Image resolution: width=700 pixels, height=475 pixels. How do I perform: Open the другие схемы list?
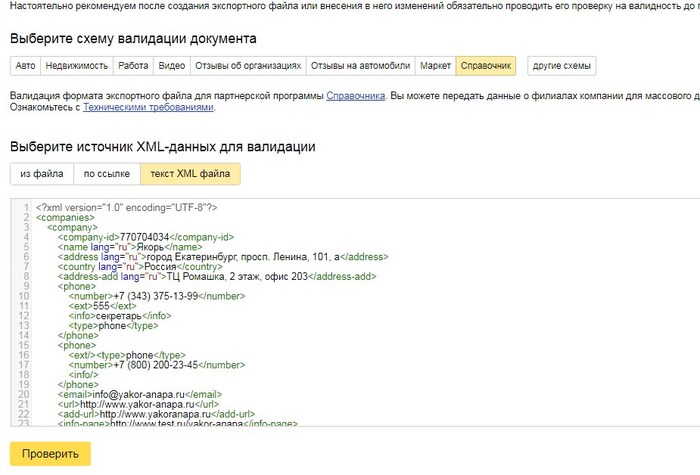(x=561, y=66)
